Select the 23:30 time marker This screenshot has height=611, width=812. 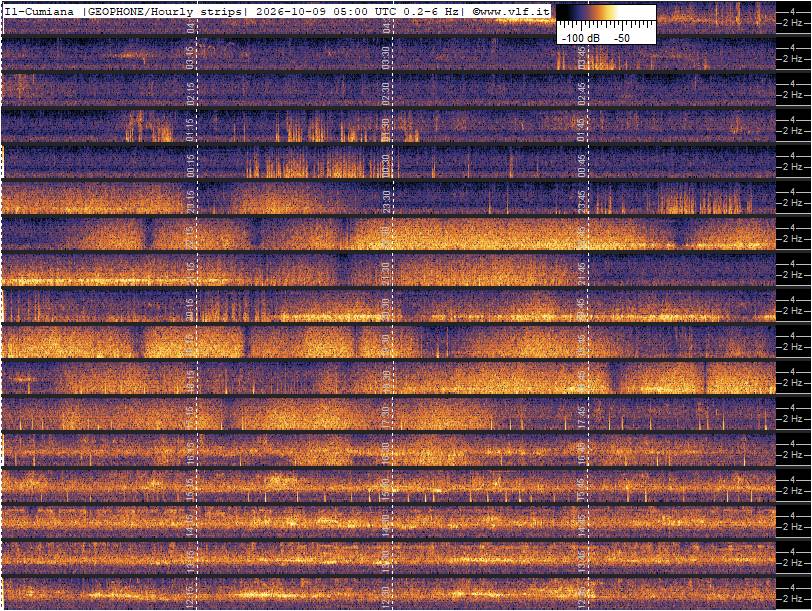point(386,202)
